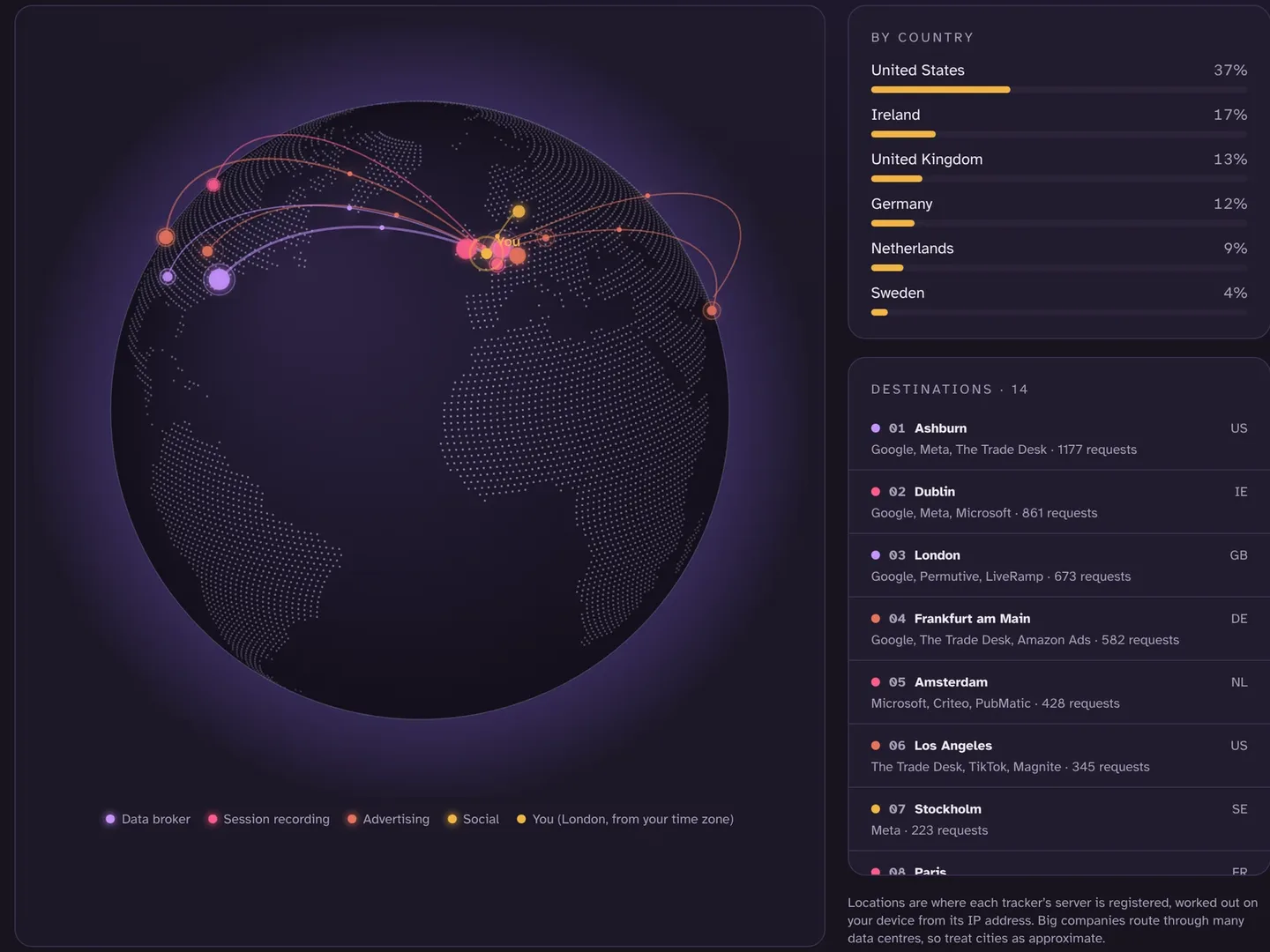The image size is (1270, 952).
Task: Click the purple dot beside 01 Ashburn
Action: tap(876, 428)
